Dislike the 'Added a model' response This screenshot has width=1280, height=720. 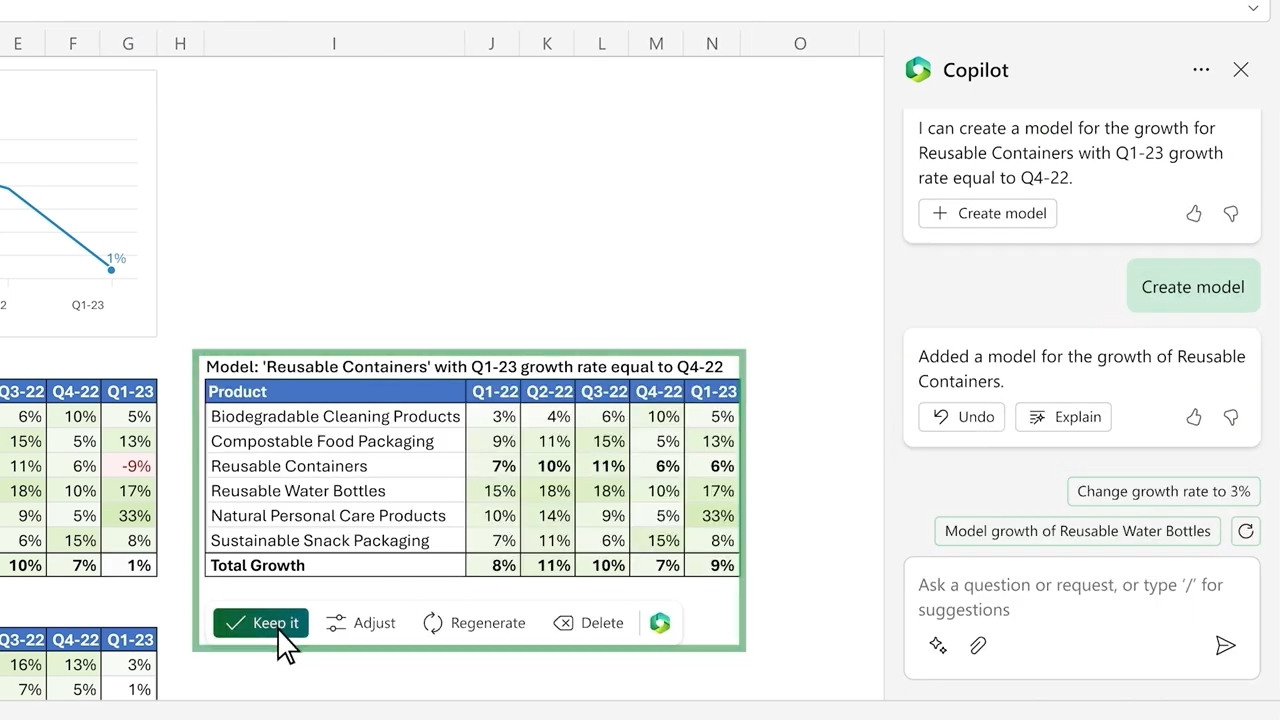[x=1231, y=417]
